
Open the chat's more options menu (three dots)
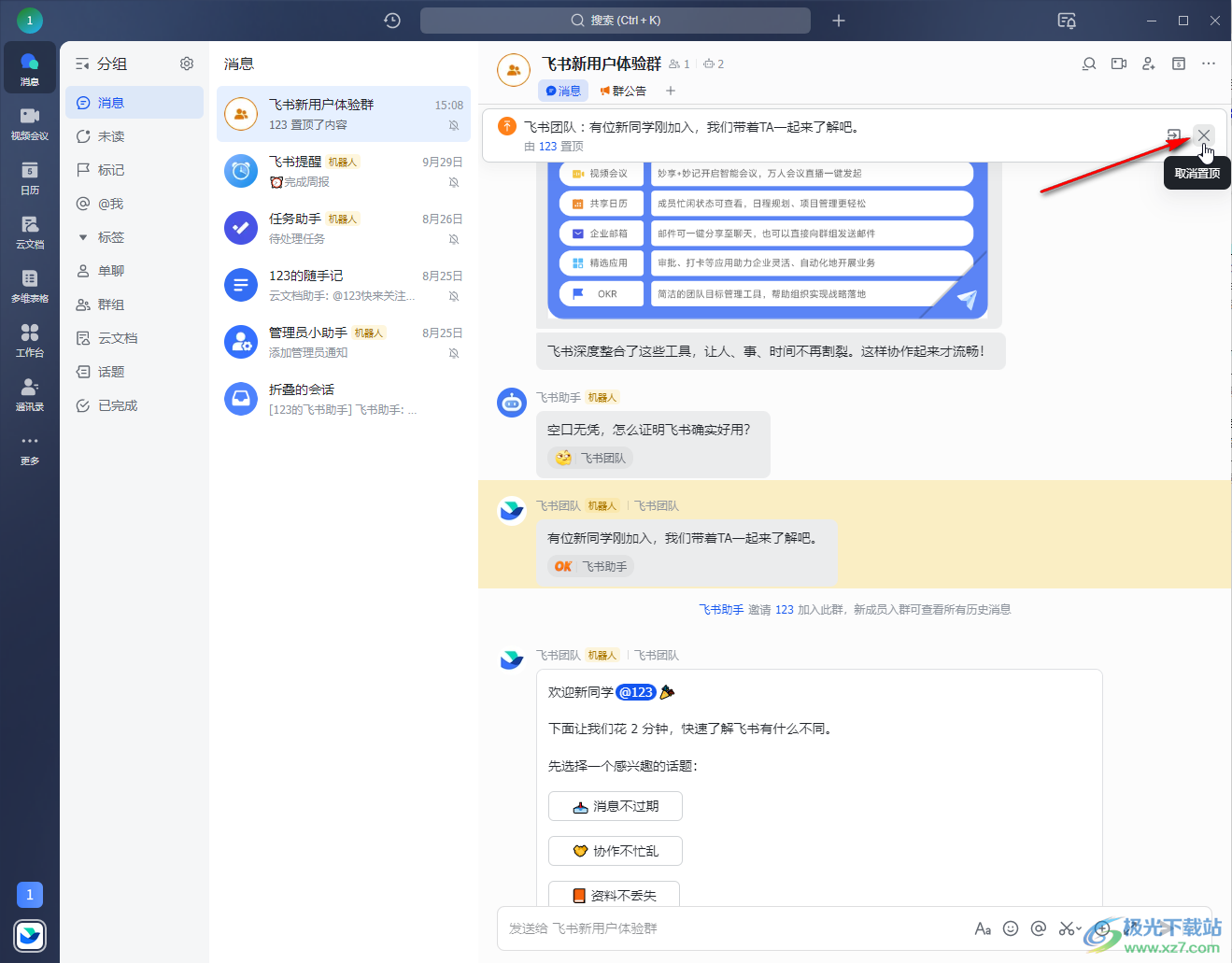pos(1209,64)
